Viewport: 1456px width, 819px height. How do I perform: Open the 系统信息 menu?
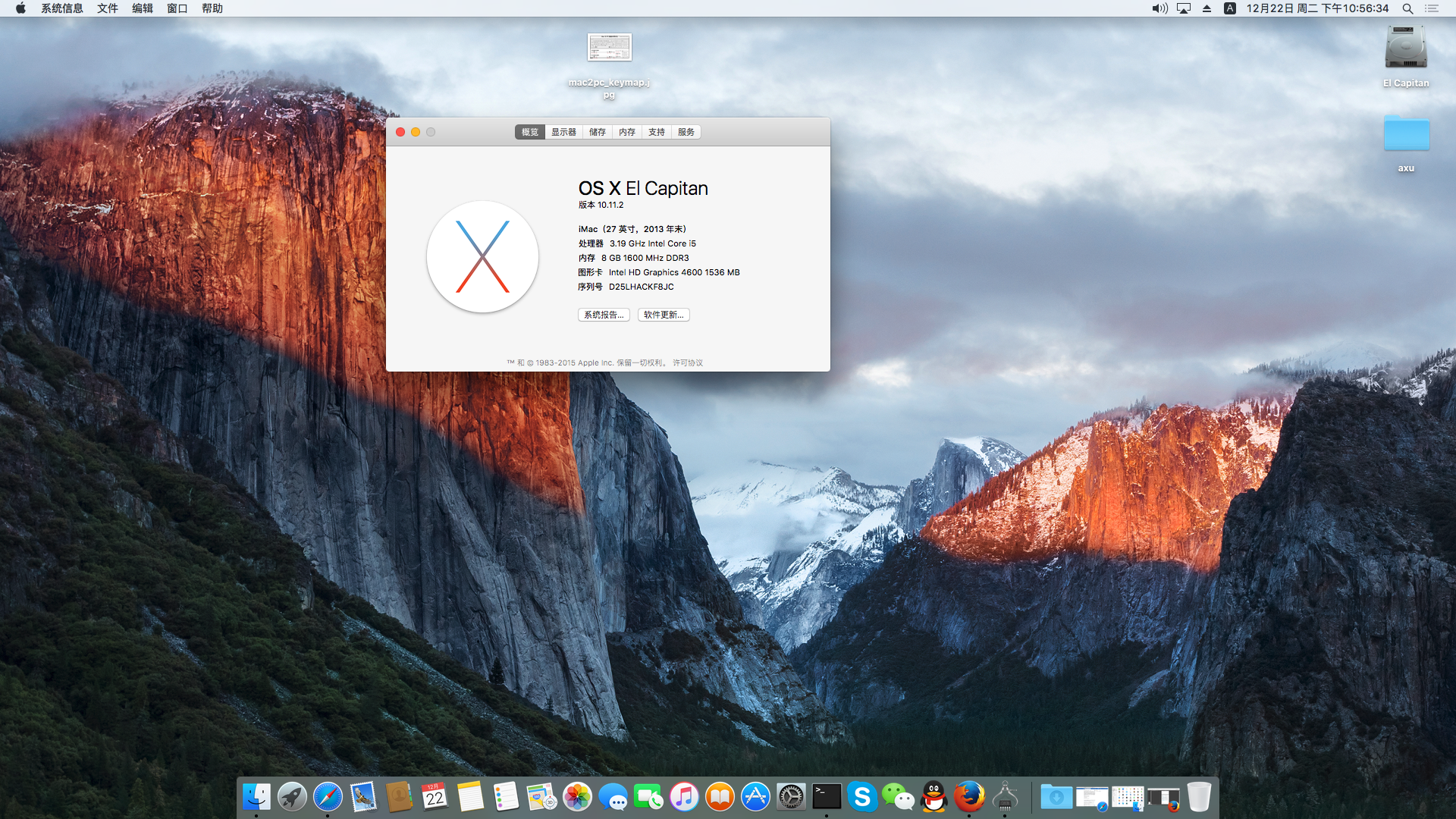click(62, 8)
